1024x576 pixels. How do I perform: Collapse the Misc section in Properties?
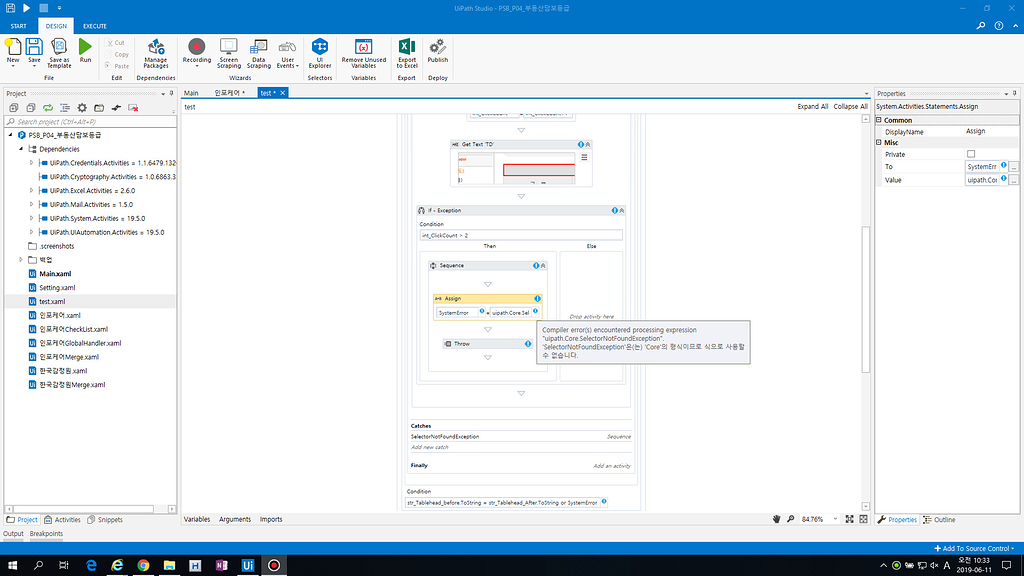(881, 142)
